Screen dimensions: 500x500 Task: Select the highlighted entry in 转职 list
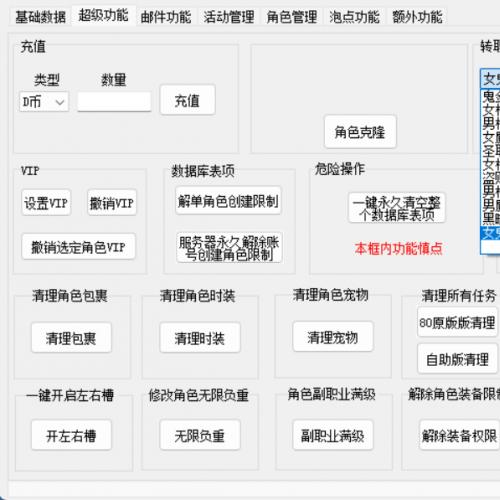coord(490,233)
